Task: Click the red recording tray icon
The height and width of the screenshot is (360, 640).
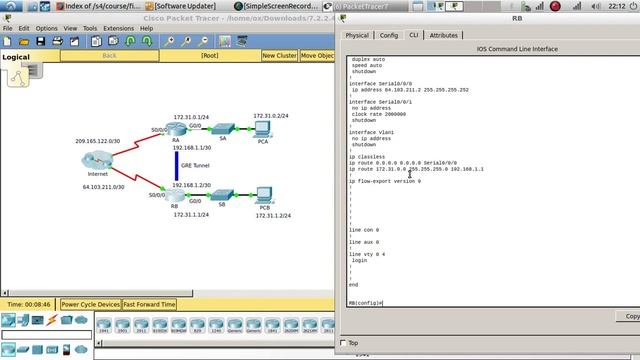Action: (555, 6)
